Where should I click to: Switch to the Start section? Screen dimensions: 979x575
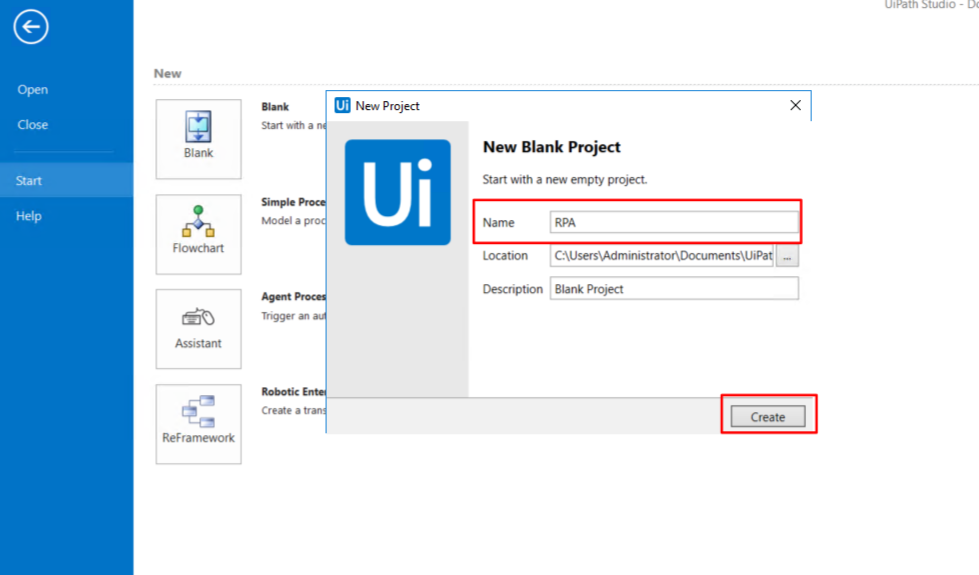point(66,180)
